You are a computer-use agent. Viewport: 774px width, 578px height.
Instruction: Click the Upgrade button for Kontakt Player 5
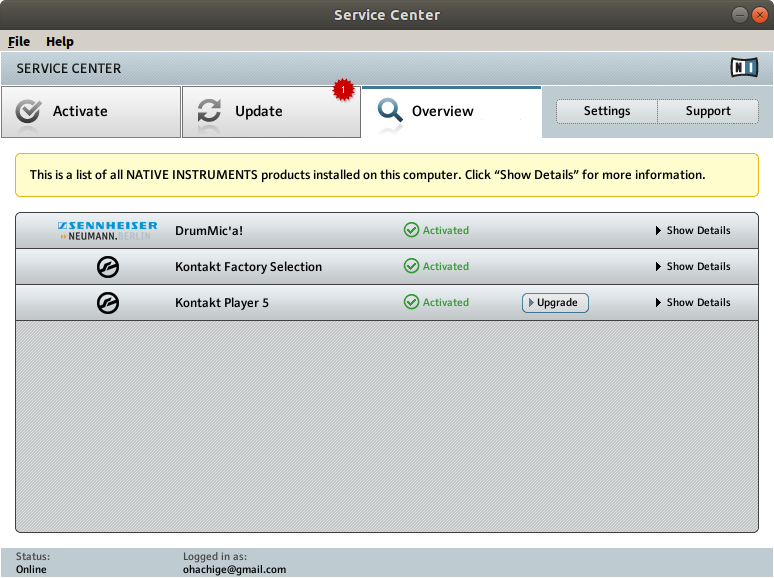pyautogui.click(x=555, y=303)
